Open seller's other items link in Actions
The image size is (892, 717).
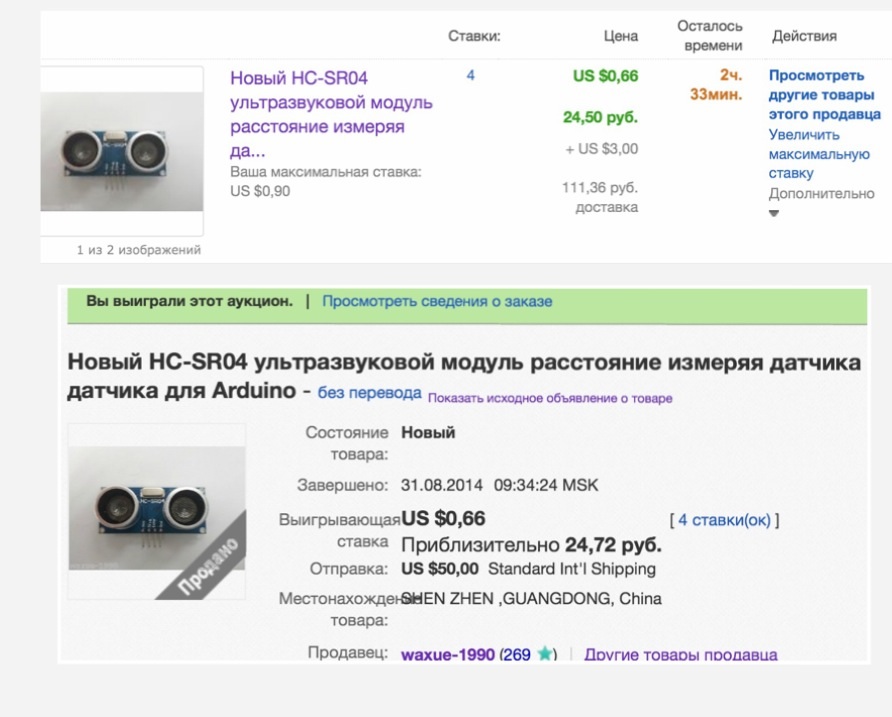tap(824, 95)
